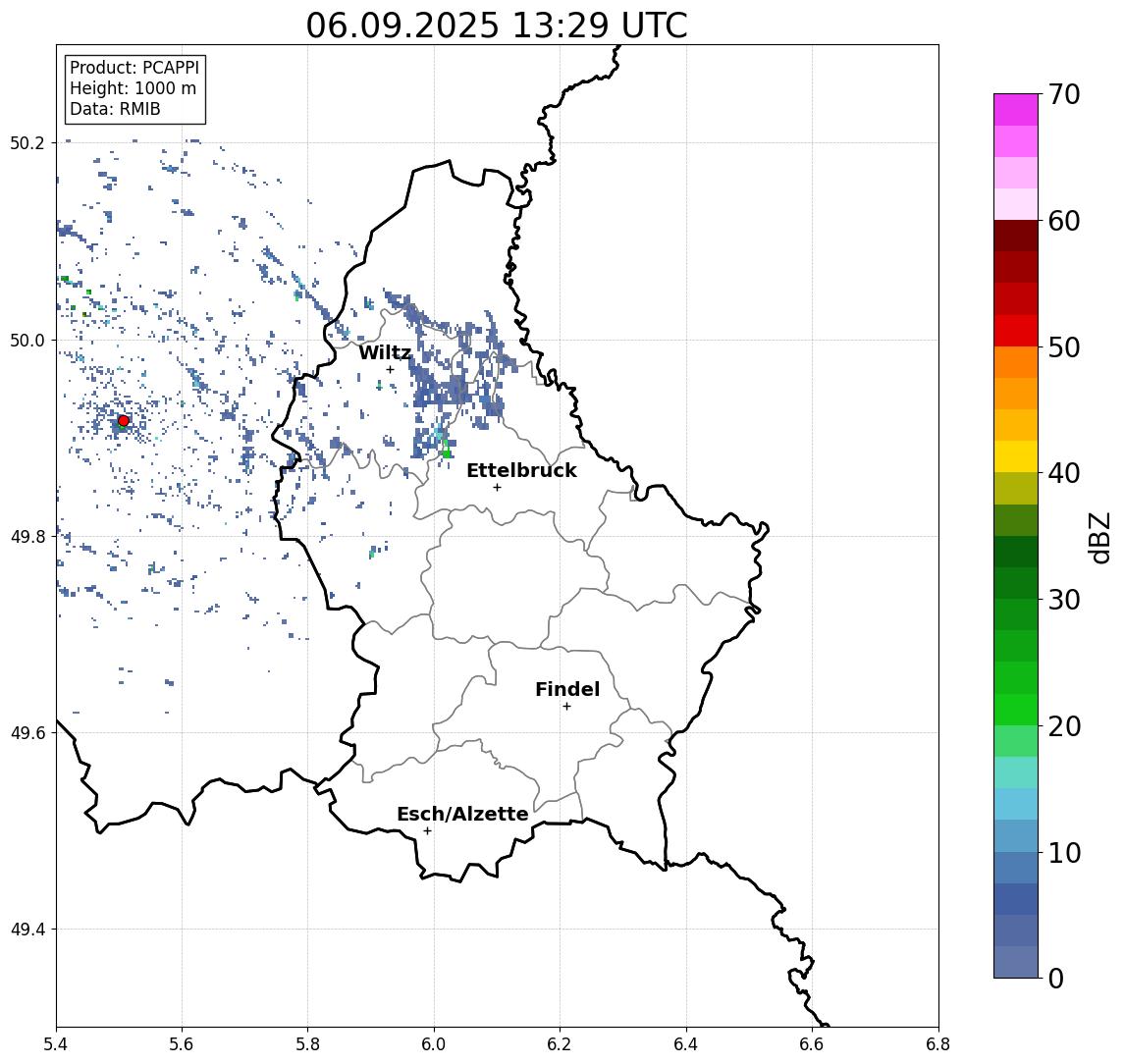
Task: Click the 20 tick on the colorbar
Action: [1064, 726]
